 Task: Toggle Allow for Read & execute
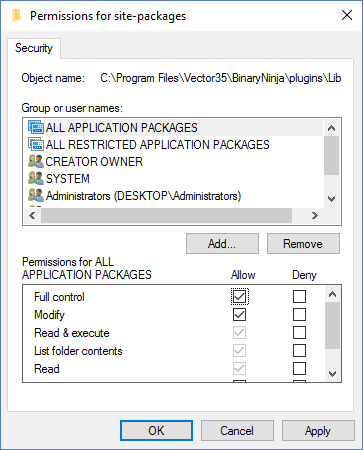click(239, 332)
